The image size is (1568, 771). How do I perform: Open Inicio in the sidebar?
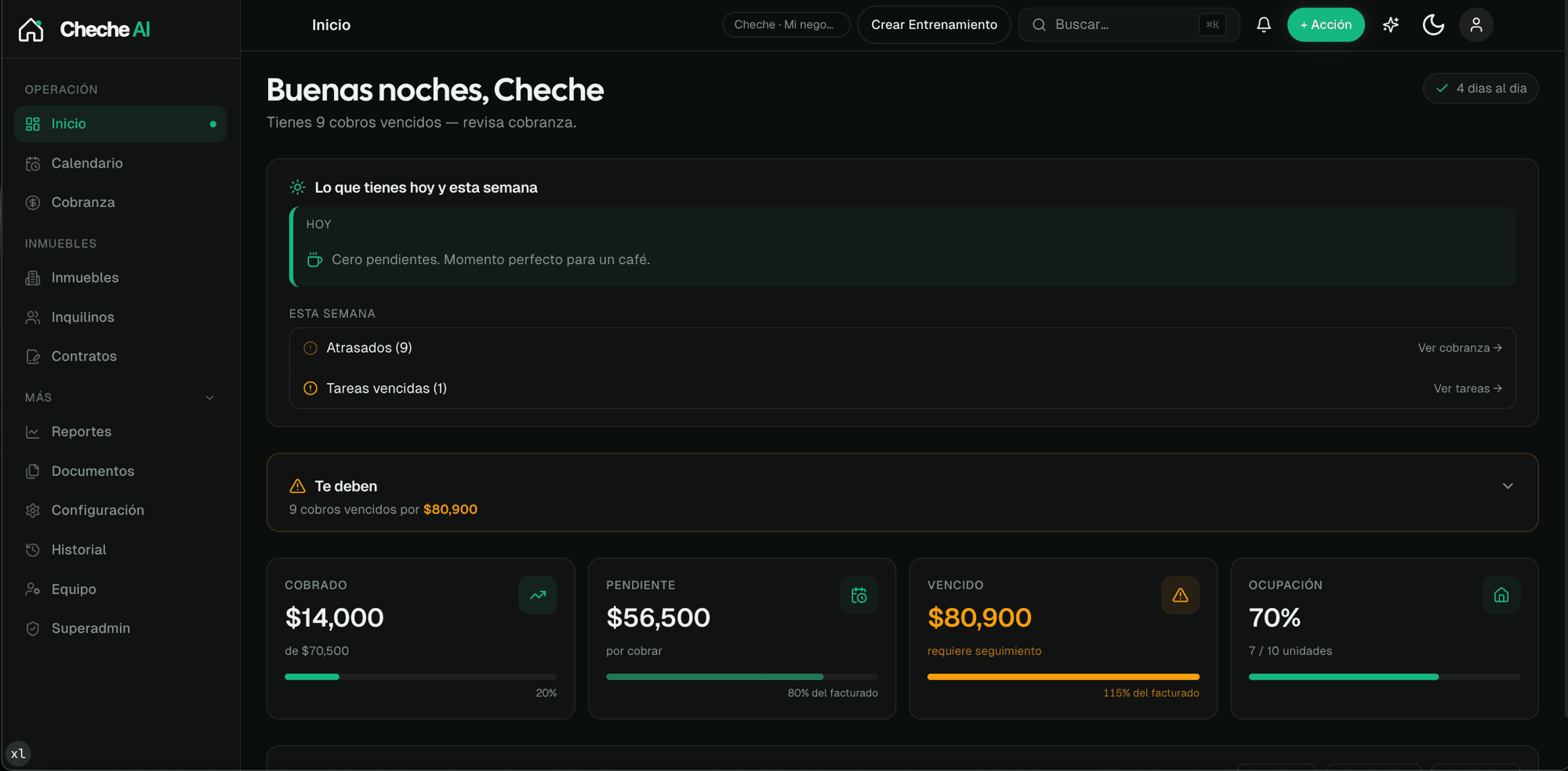pos(120,124)
